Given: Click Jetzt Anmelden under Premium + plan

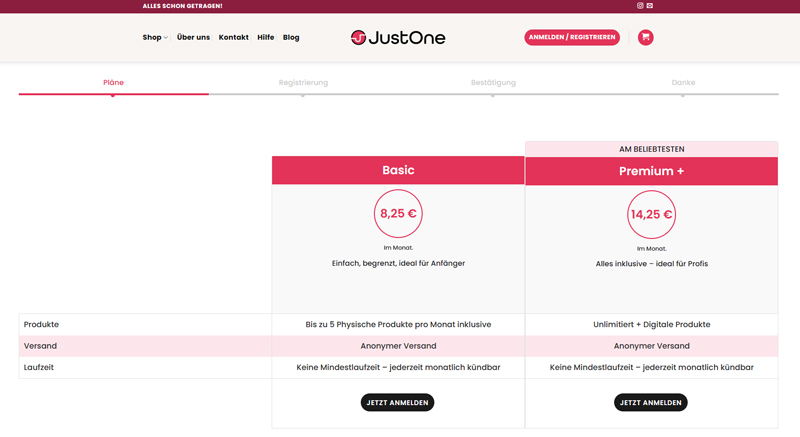Looking at the screenshot, I should [651, 402].
